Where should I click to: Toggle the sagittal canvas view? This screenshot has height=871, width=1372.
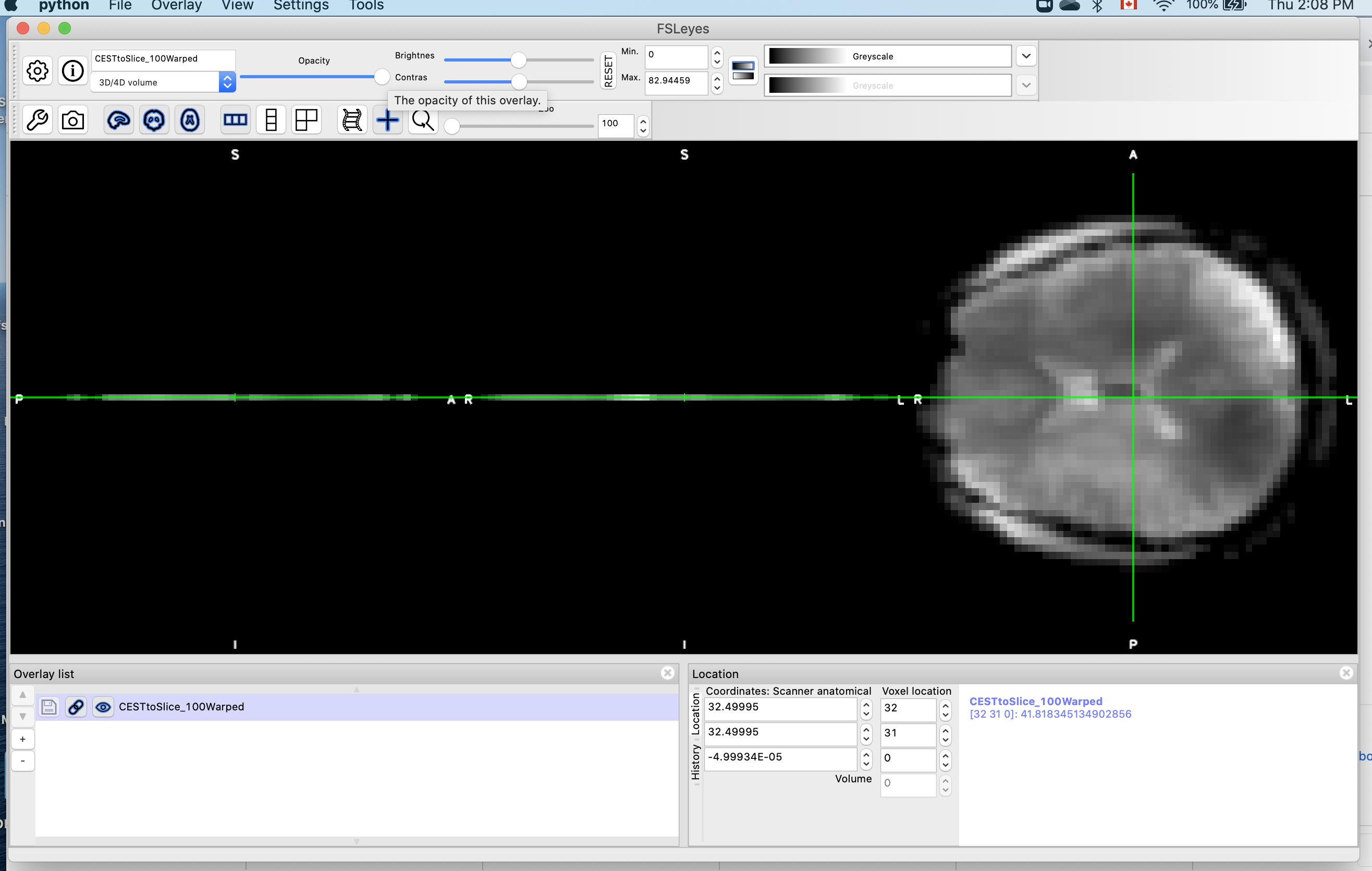tap(118, 120)
